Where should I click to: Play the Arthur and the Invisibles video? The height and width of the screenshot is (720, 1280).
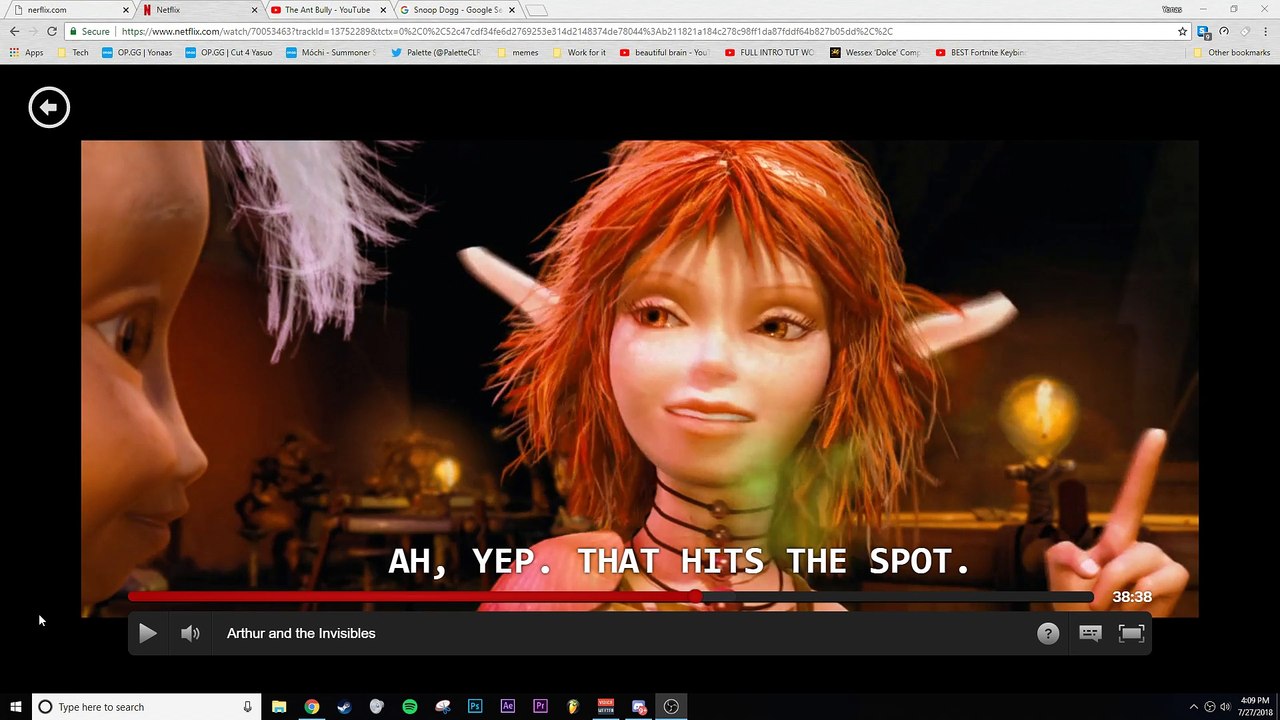[x=147, y=633]
